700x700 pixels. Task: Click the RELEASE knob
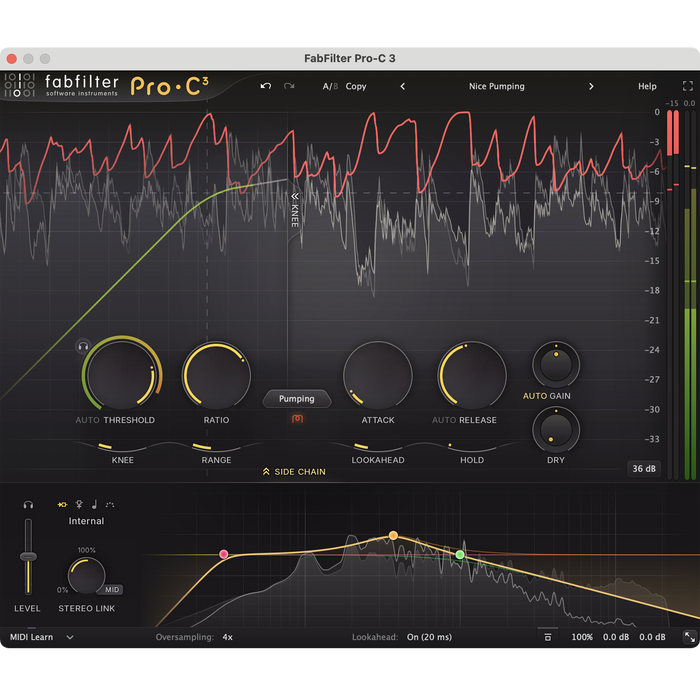tap(472, 375)
